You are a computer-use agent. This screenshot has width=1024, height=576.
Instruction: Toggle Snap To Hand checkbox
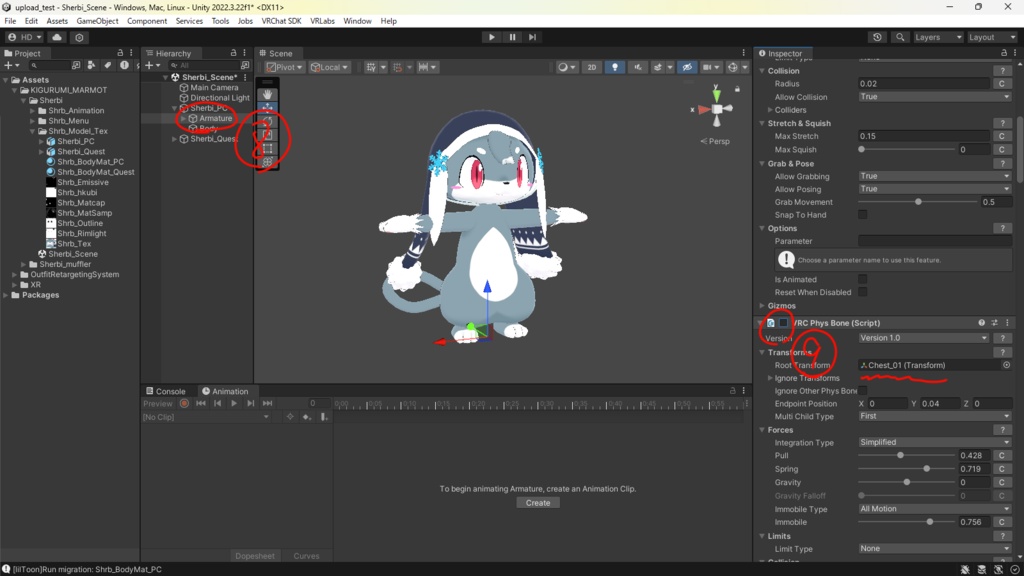[x=863, y=215]
